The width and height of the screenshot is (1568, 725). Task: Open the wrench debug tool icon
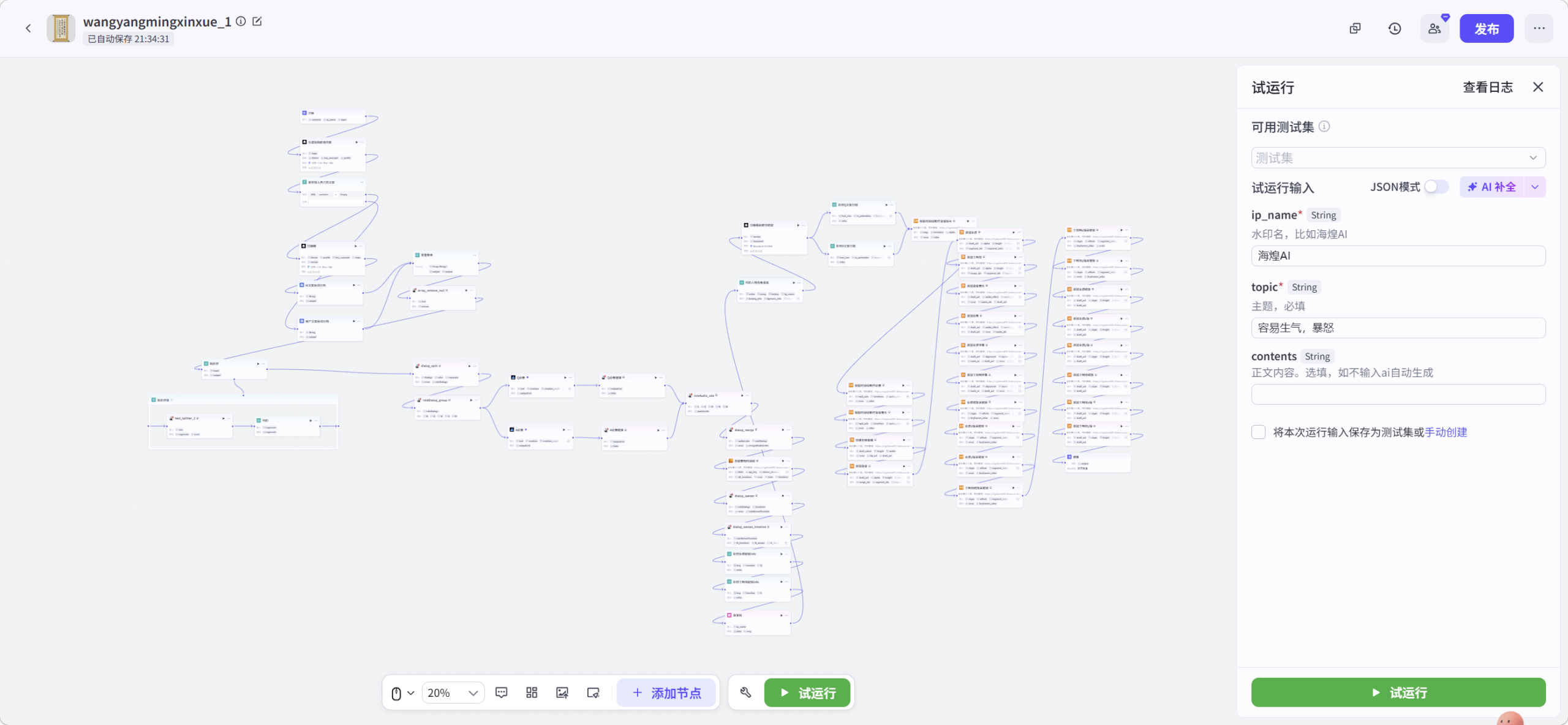745,693
